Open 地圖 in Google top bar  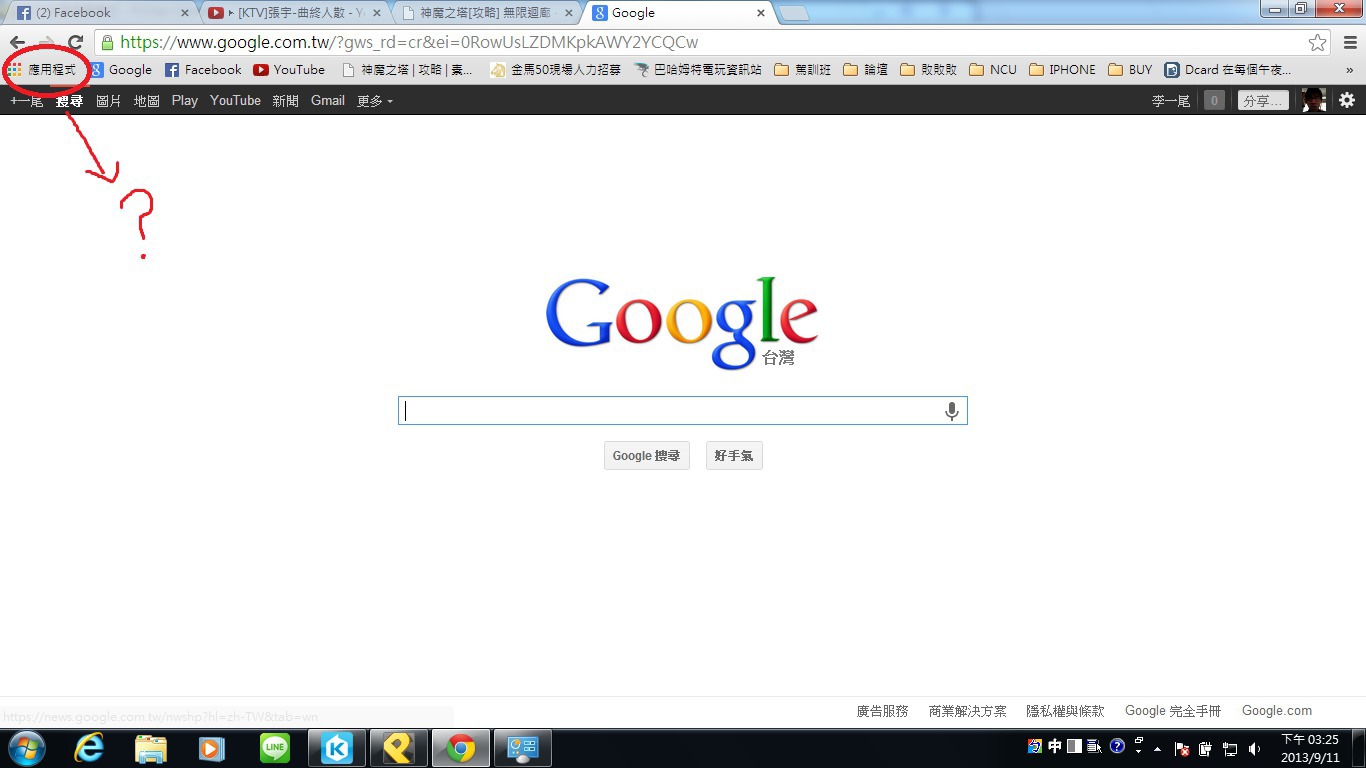pyautogui.click(x=147, y=100)
